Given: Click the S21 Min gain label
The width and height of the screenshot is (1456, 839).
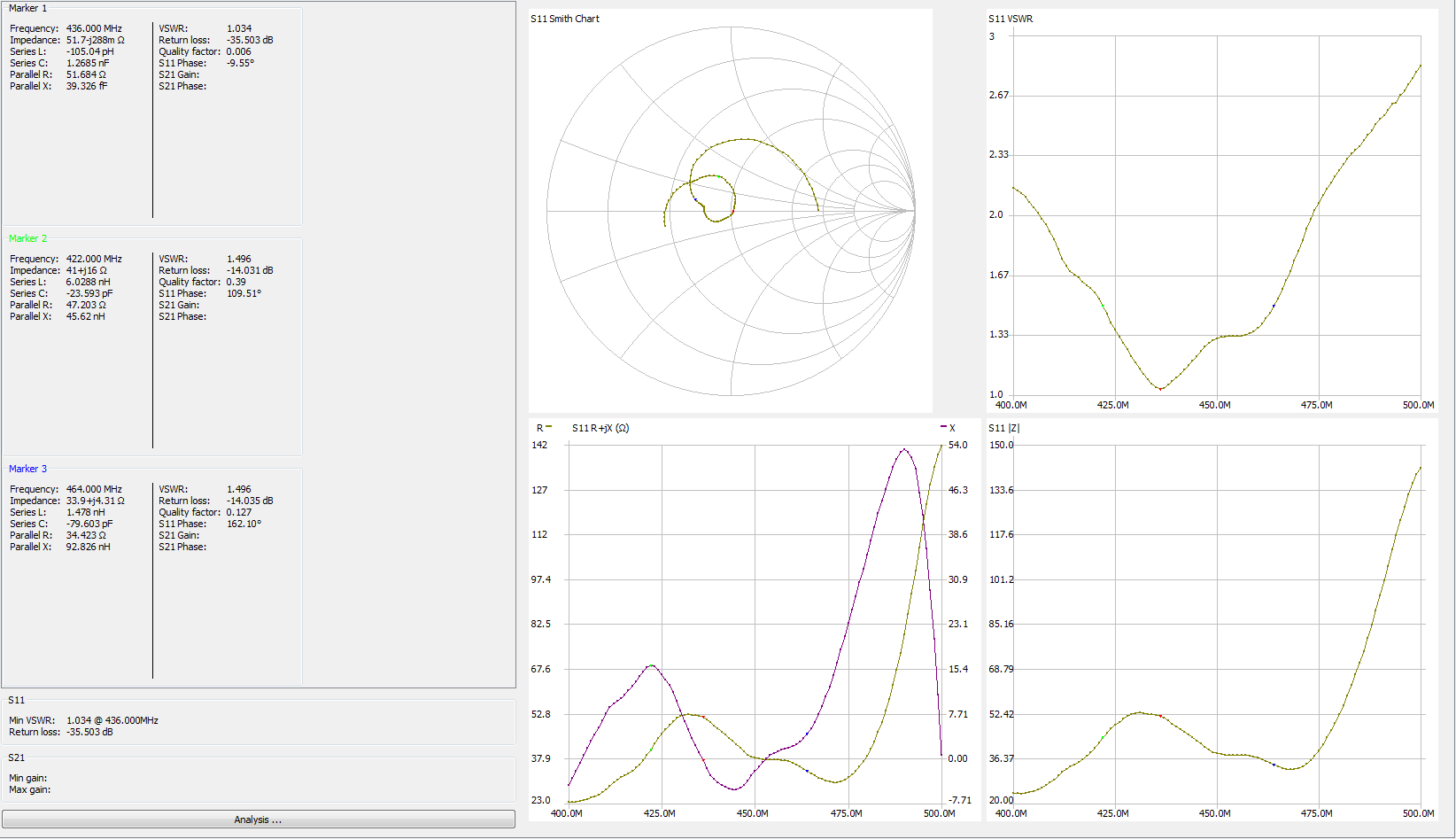Looking at the screenshot, I should (27, 778).
